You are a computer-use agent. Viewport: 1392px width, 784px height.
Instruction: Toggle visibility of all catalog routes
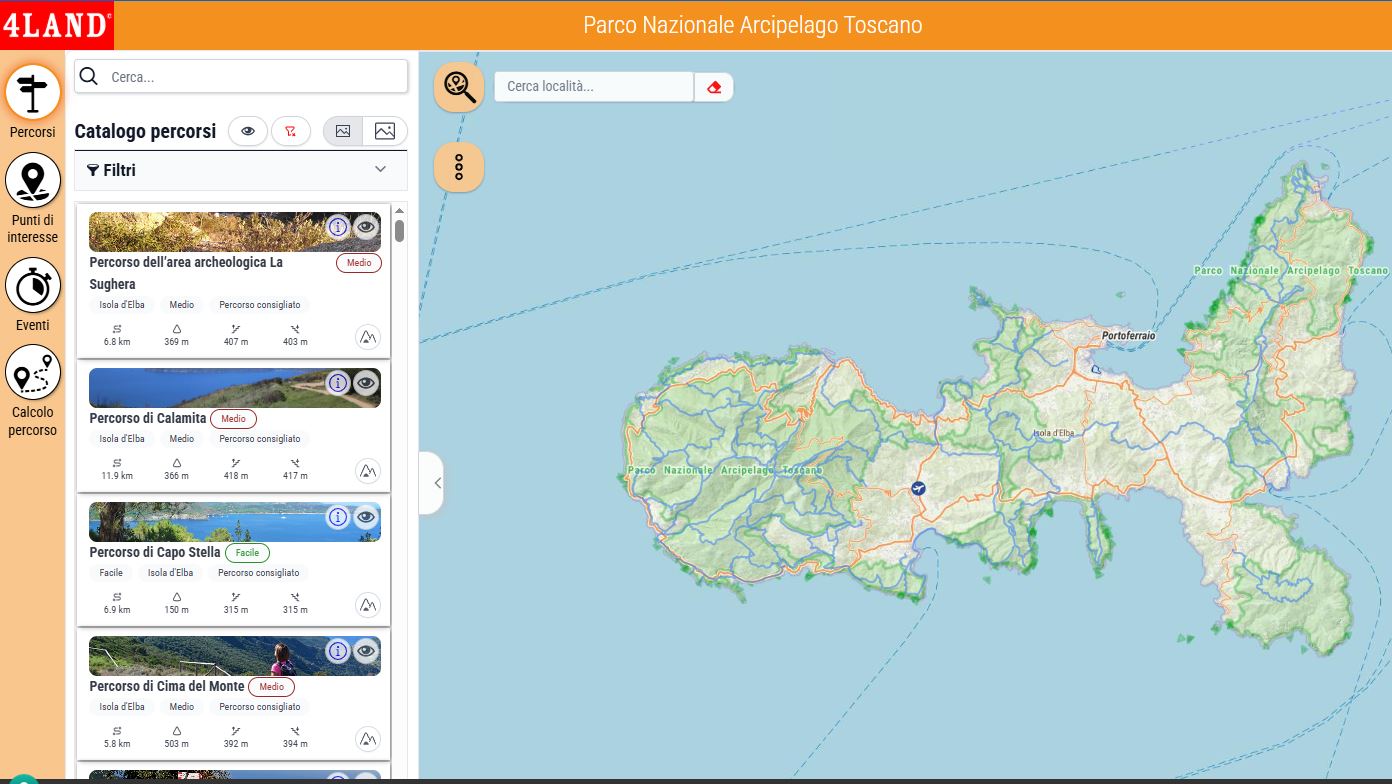(x=248, y=131)
